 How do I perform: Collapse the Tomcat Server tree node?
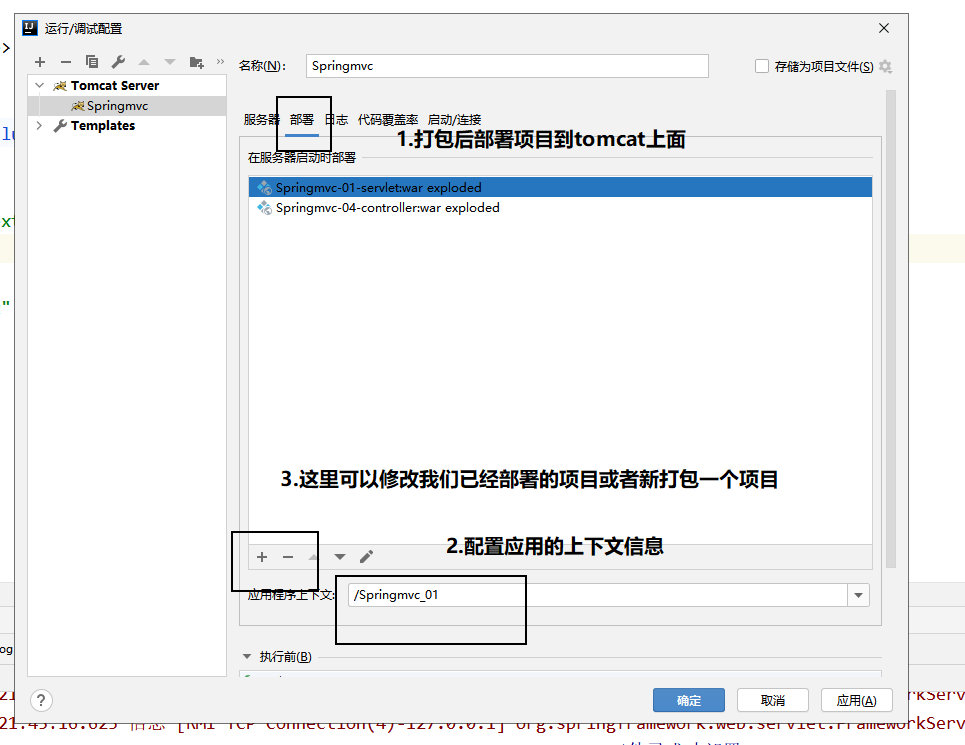click(x=40, y=86)
